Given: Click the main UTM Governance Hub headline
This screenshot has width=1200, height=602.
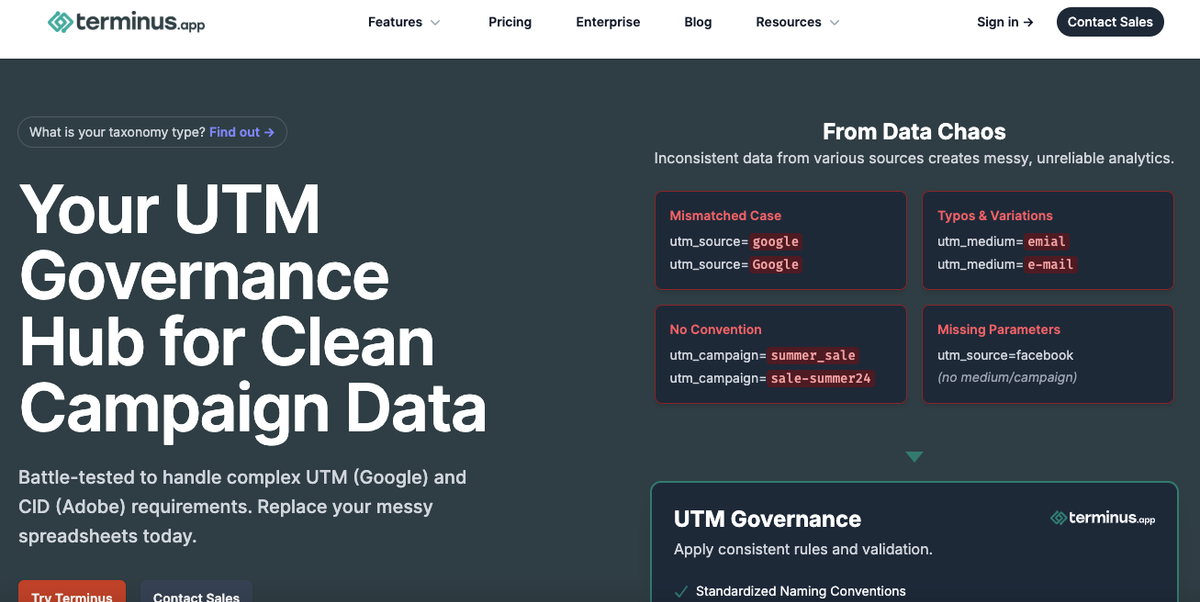Looking at the screenshot, I should tap(252, 310).
